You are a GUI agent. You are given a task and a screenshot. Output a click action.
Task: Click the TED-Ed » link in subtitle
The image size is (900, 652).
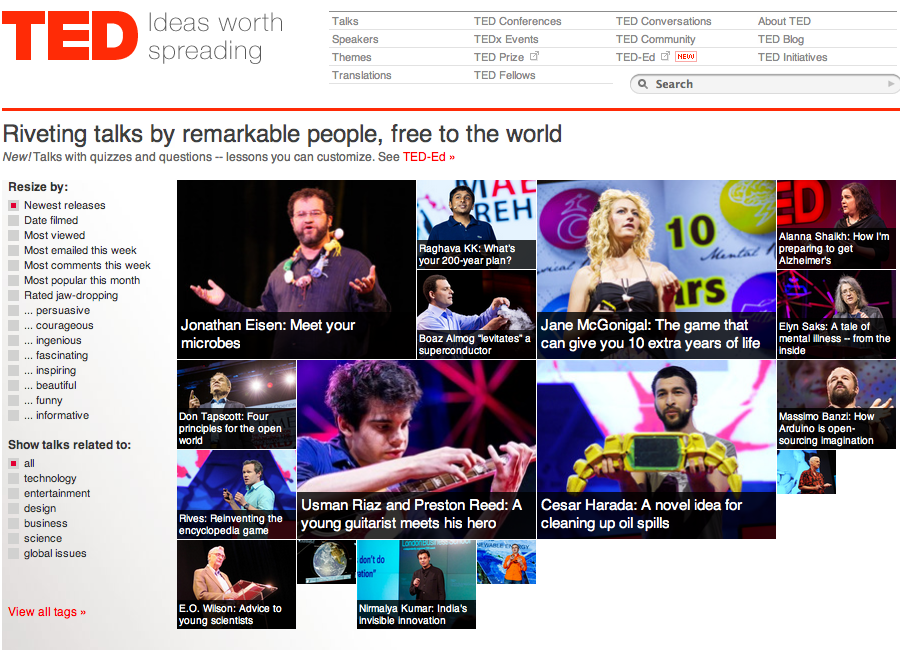[428, 157]
